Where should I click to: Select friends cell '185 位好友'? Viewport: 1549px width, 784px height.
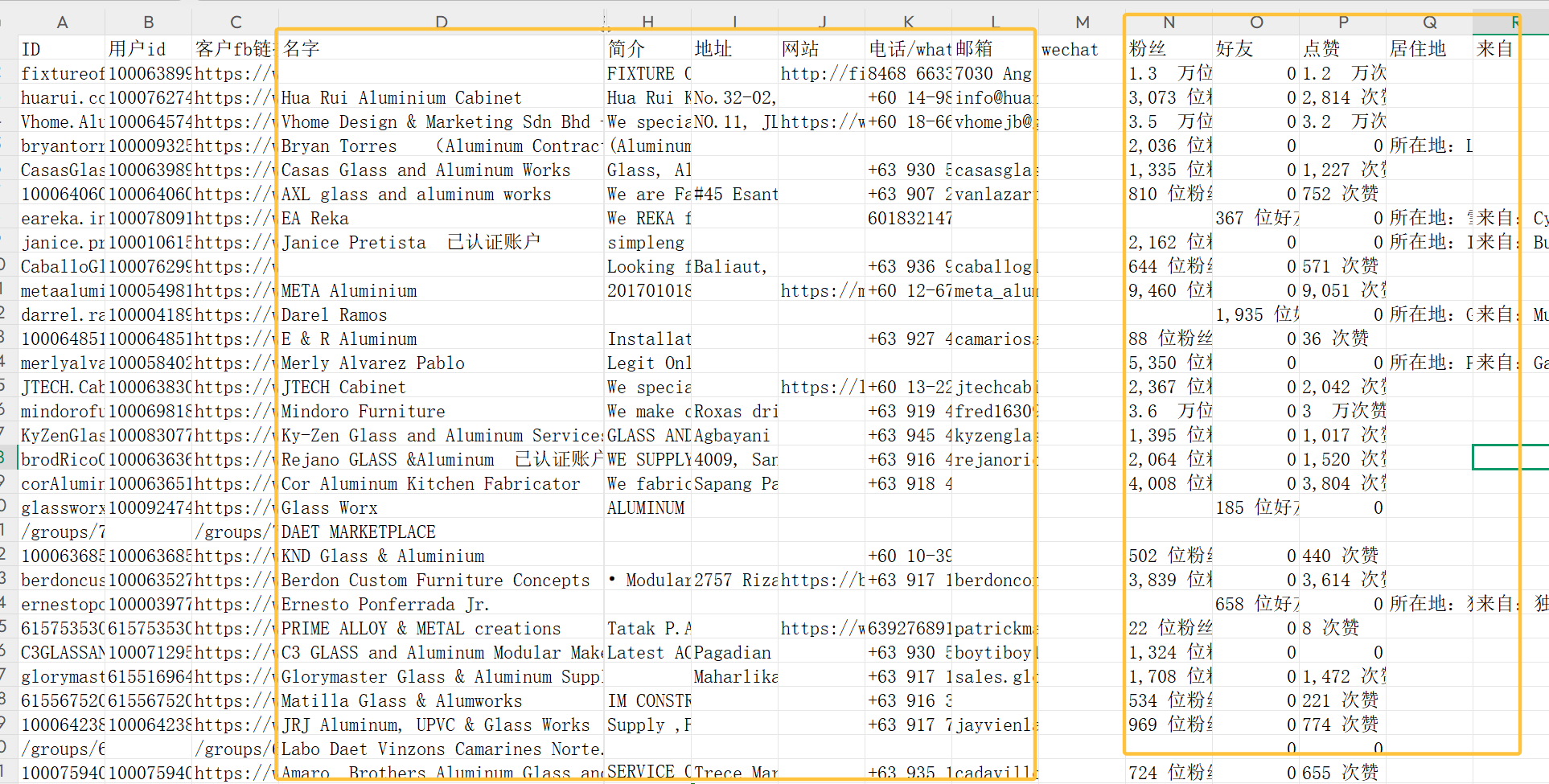click(1256, 507)
